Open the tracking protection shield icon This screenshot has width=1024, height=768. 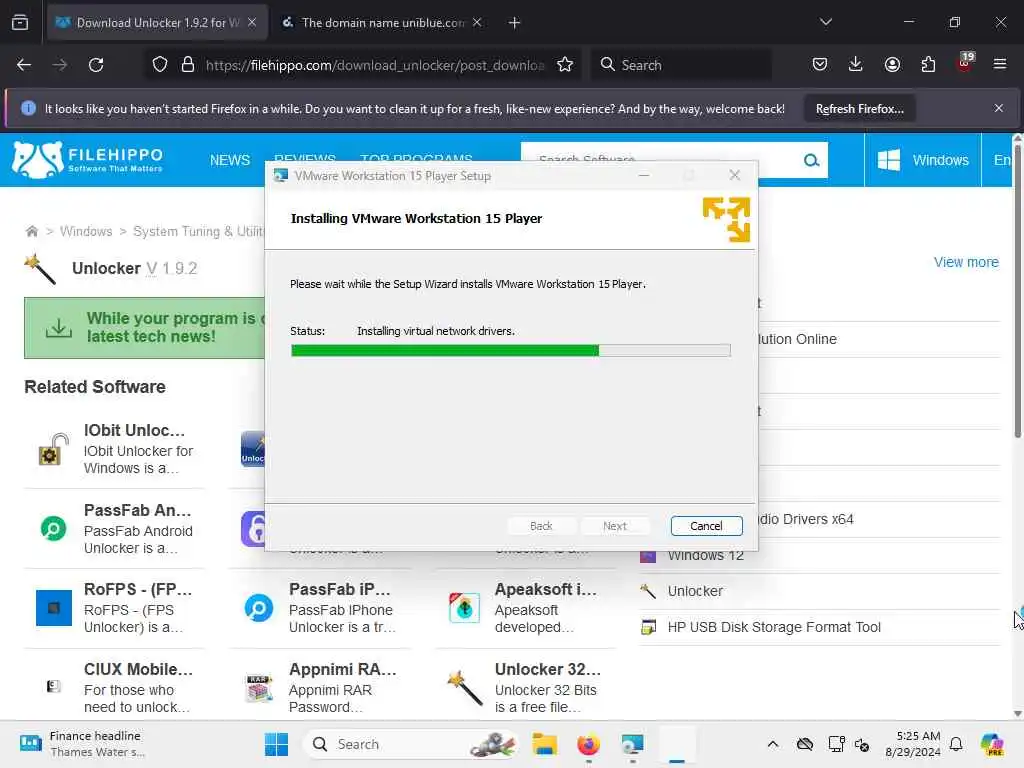pos(160,65)
